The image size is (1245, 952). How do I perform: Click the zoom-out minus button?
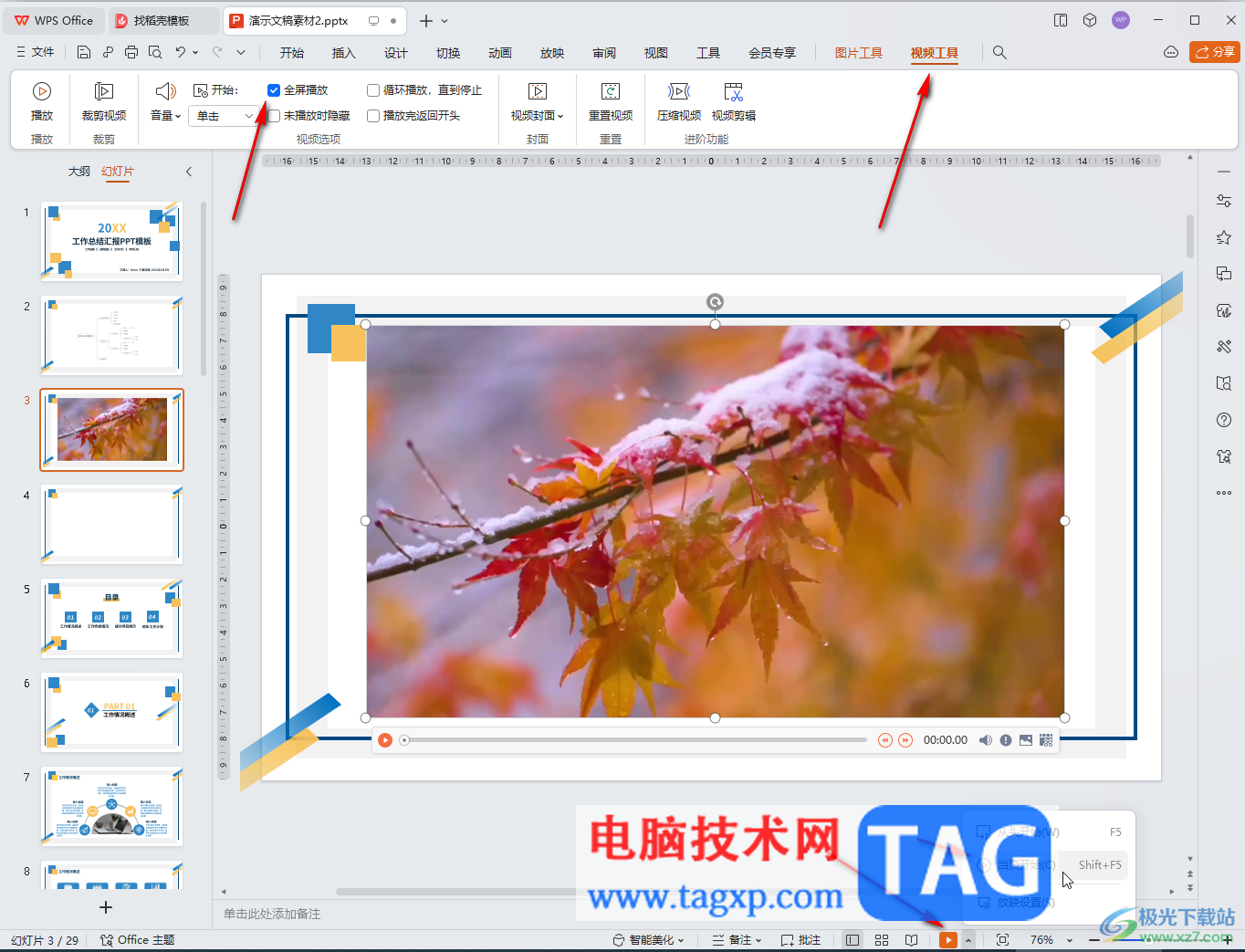pyautogui.click(x=1094, y=940)
